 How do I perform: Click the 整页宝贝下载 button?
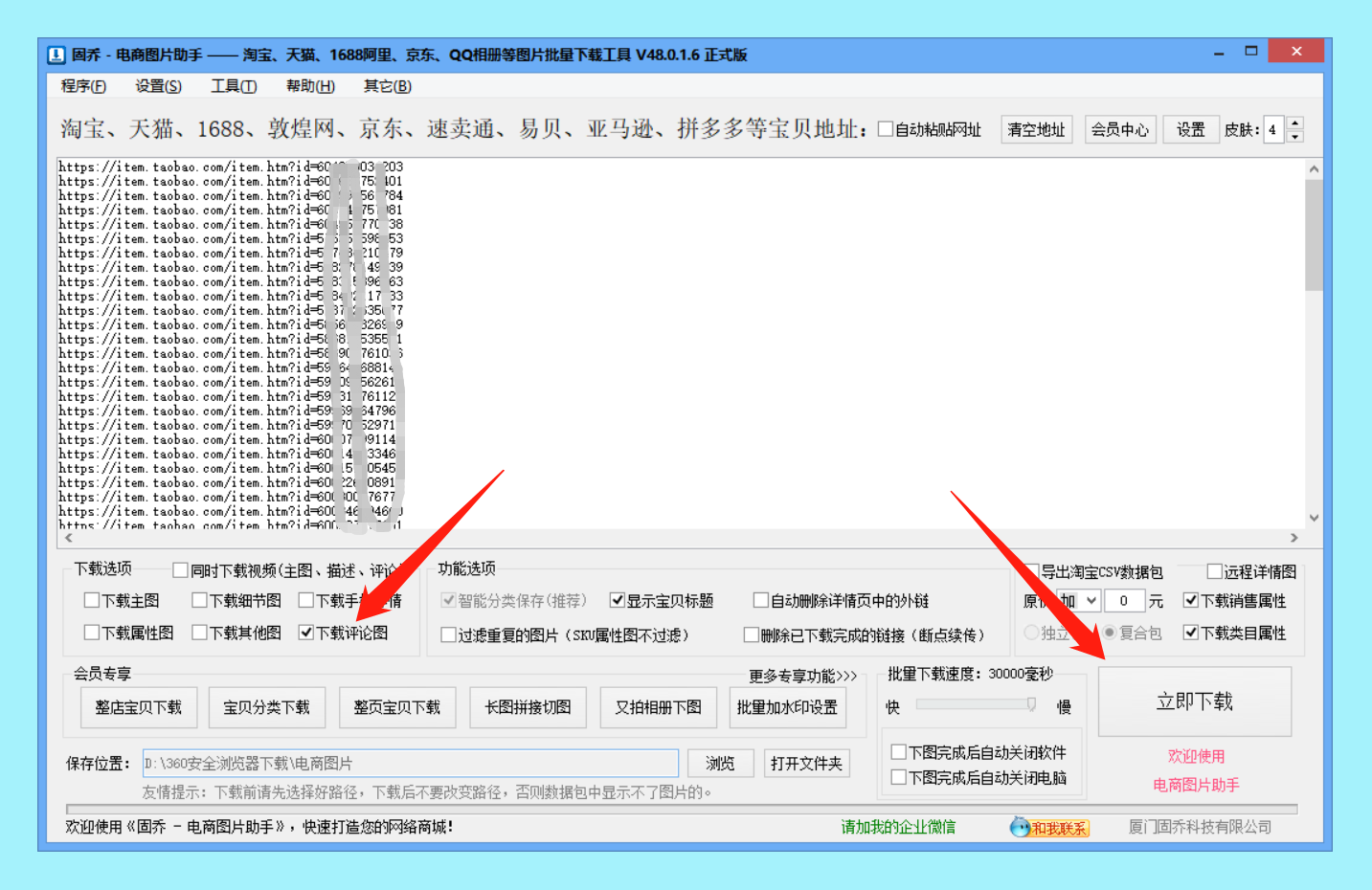click(397, 707)
